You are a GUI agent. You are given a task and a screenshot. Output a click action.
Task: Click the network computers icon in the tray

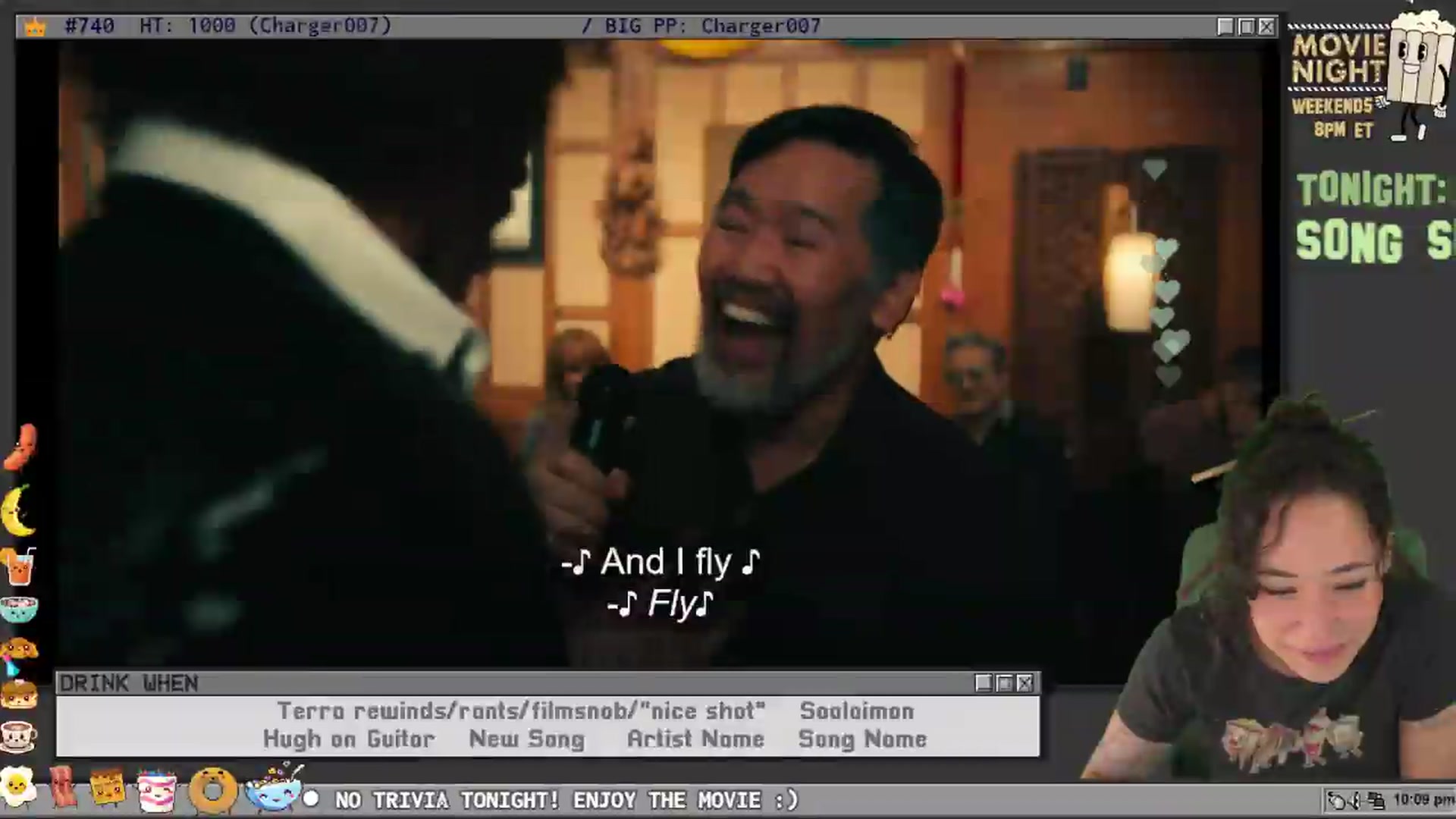[x=1378, y=800]
